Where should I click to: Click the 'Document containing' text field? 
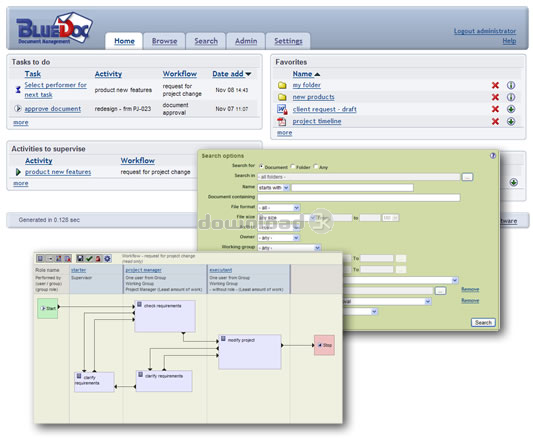pos(359,198)
